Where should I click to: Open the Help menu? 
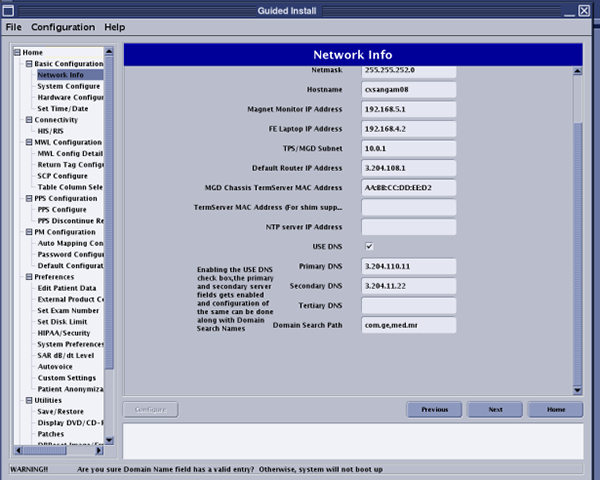pyautogui.click(x=115, y=27)
